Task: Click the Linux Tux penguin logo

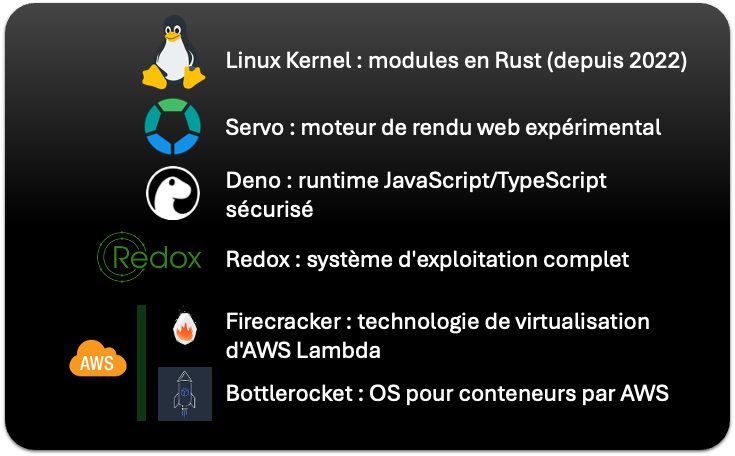Action: [173, 52]
